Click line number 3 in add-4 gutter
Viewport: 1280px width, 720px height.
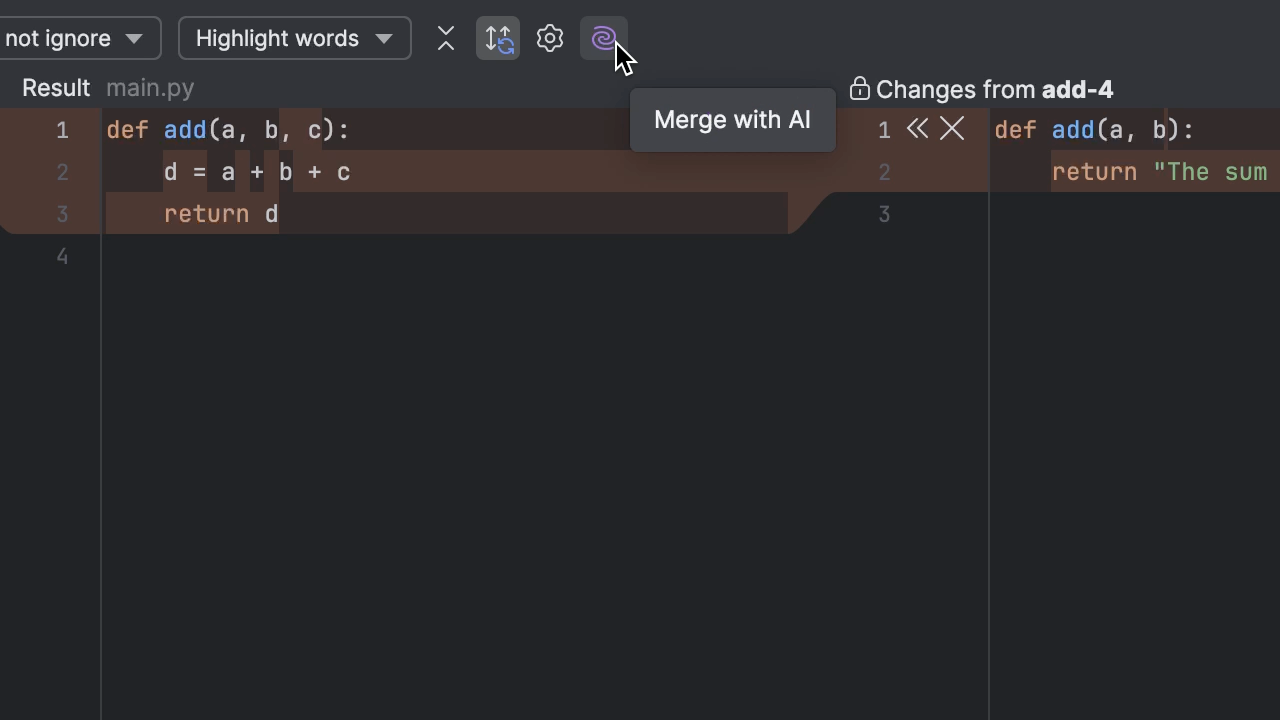[x=884, y=214]
